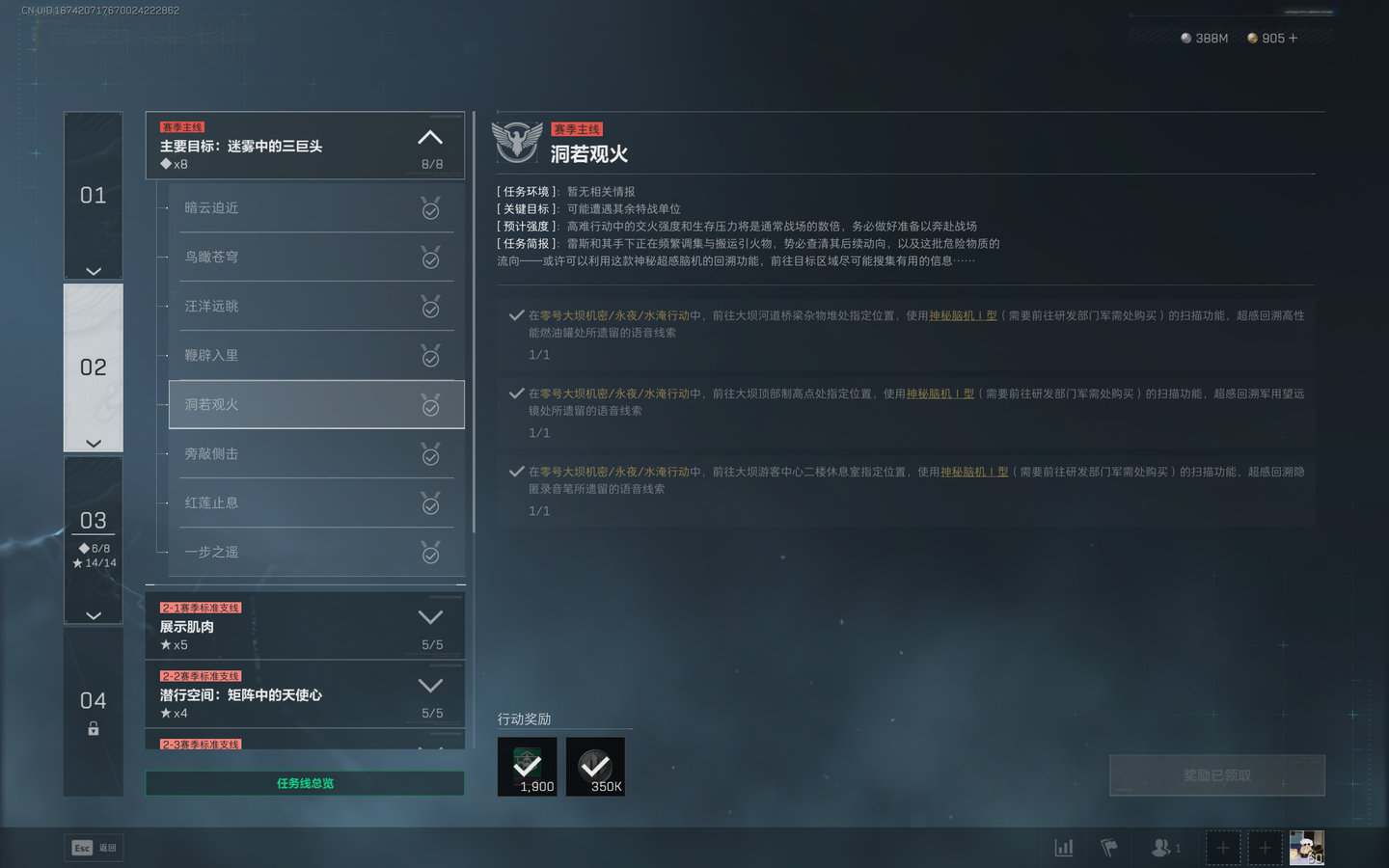The width and height of the screenshot is (1389, 868).
Task: Open the statistics bar chart icon
Action: click(1064, 848)
